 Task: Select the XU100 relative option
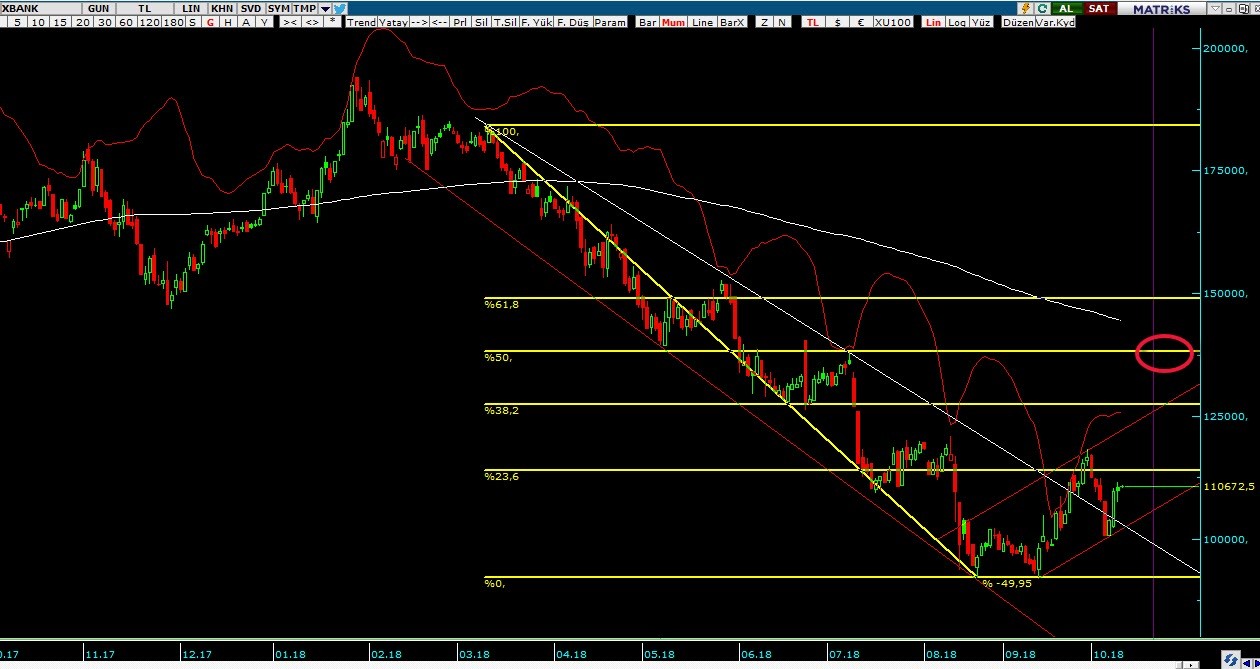pos(893,22)
